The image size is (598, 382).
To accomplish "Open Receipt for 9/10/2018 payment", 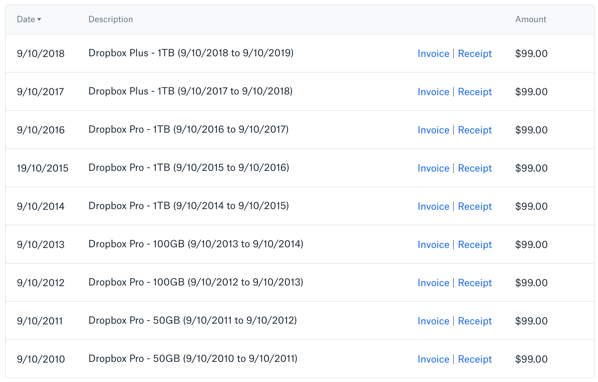I will [x=475, y=54].
